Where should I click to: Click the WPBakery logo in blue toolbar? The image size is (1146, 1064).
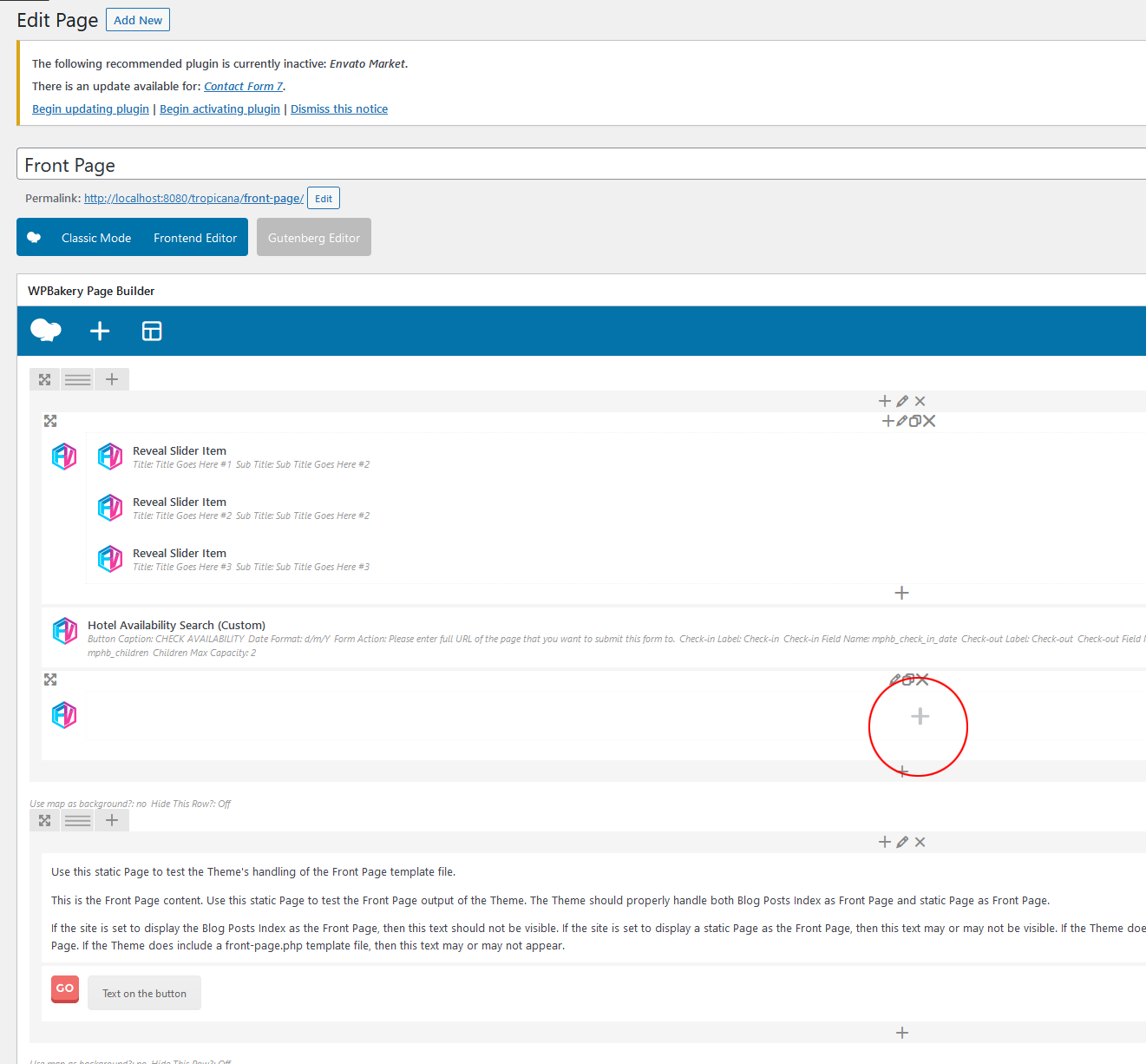(45, 331)
